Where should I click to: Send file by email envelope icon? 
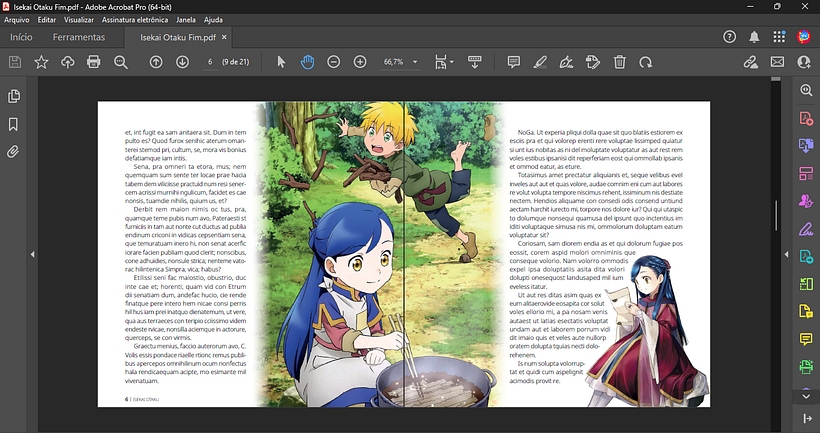click(778, 62)
